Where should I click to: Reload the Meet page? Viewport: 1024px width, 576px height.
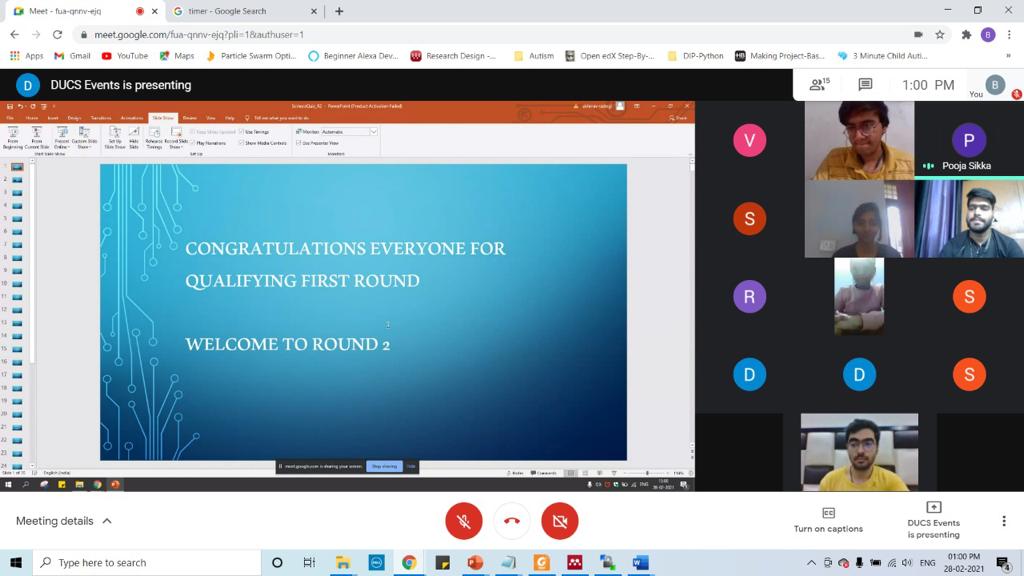point(57,34)
